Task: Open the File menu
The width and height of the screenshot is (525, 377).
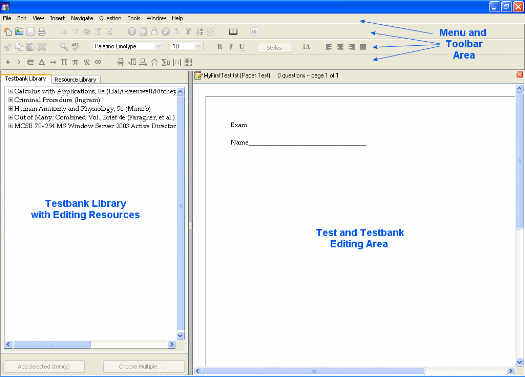Action: 7,18
